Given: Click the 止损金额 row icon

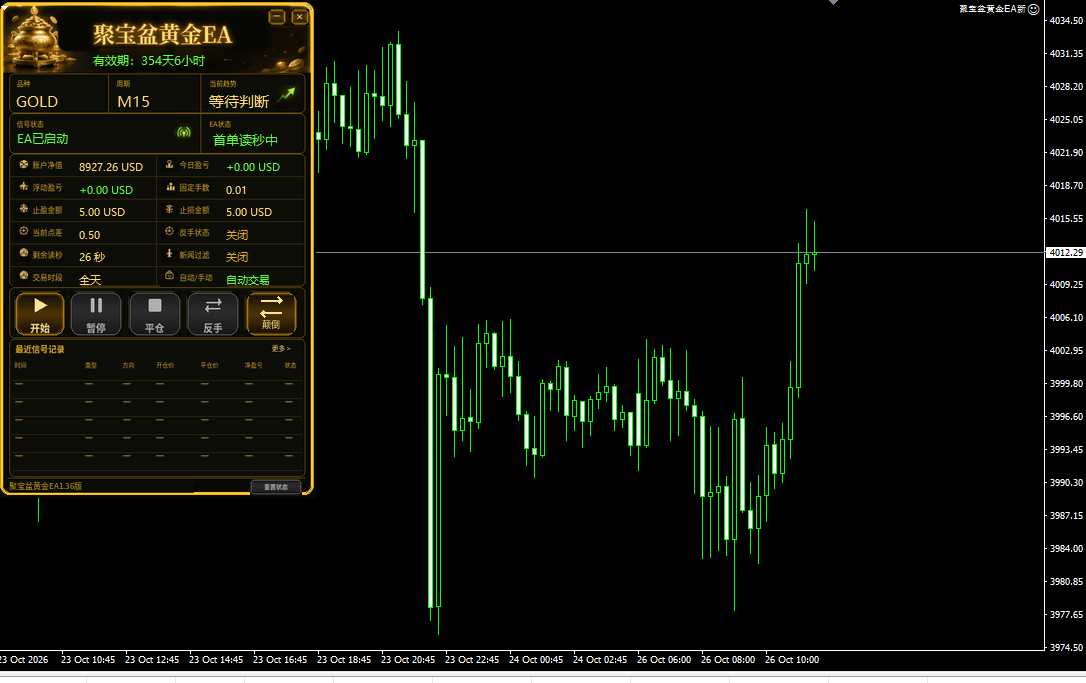Looking at the screenshot, I should point(170,209).
